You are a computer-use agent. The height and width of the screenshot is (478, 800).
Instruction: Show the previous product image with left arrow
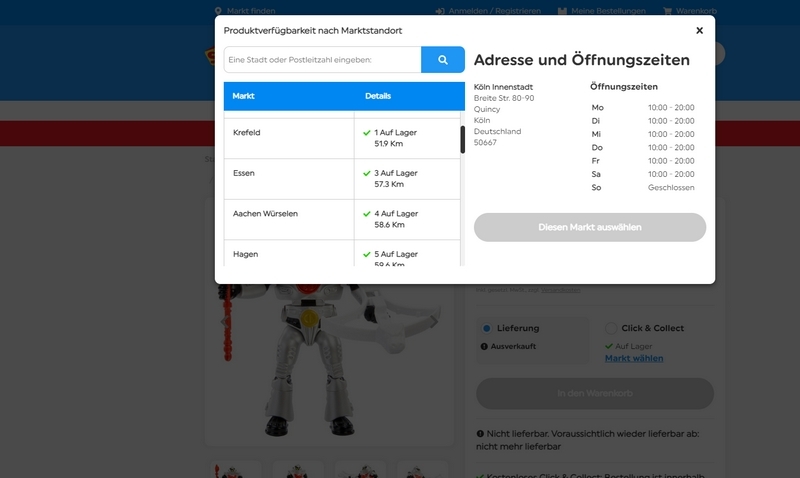tap(223, 321)
